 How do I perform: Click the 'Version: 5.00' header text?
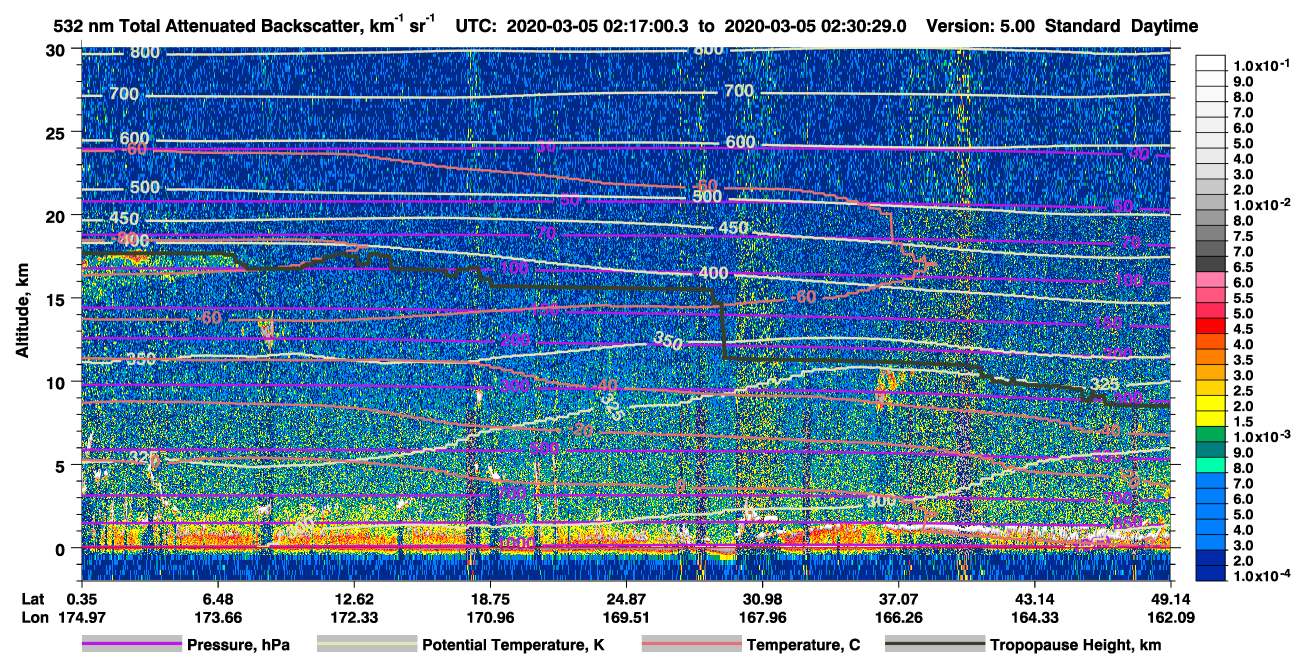981,25
